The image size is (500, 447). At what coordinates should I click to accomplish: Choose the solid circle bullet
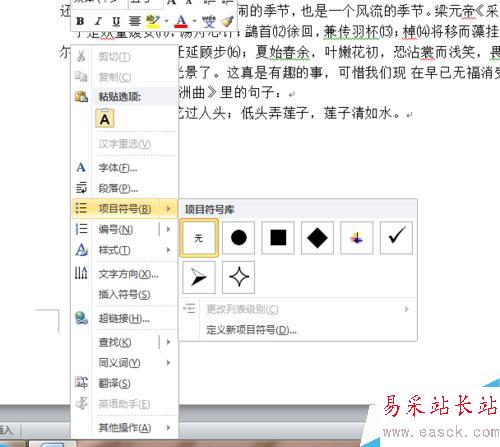coord(238,238)
